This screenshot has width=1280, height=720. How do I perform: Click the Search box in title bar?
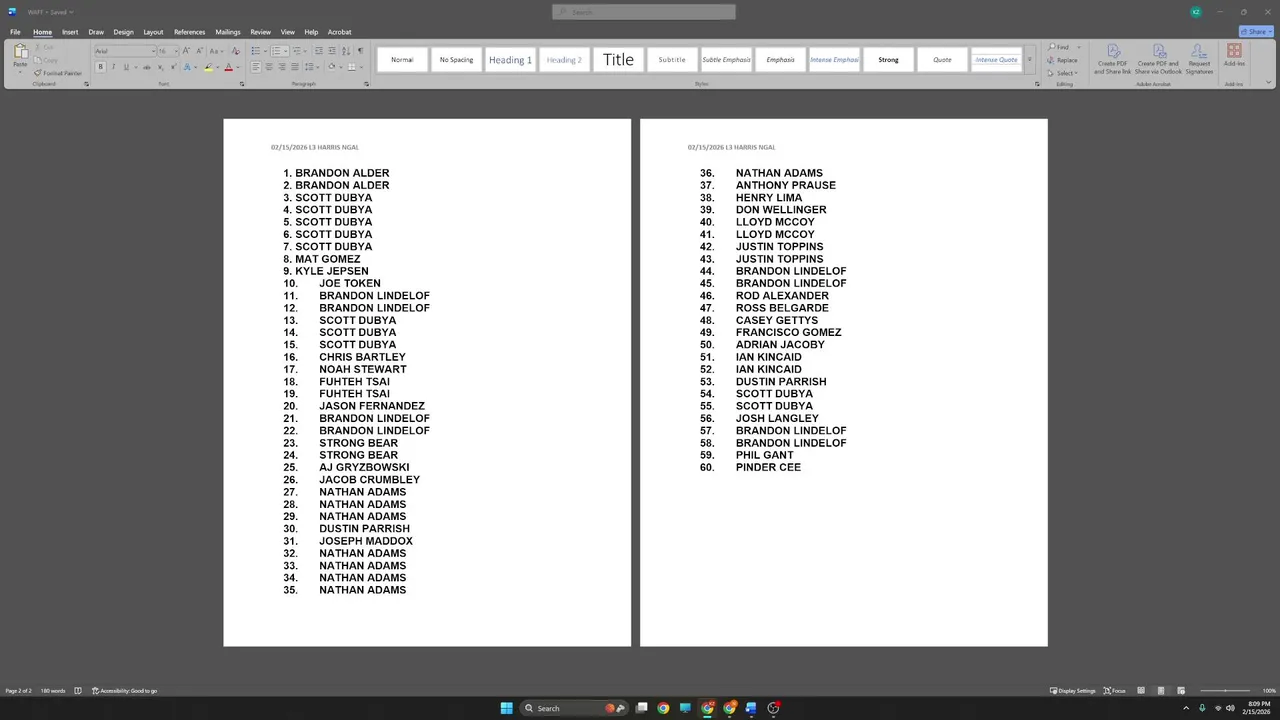point(644,12)
